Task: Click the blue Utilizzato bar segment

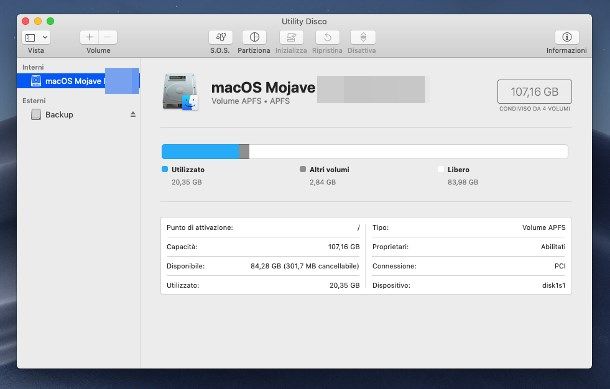Action: (x=200, y=151)
